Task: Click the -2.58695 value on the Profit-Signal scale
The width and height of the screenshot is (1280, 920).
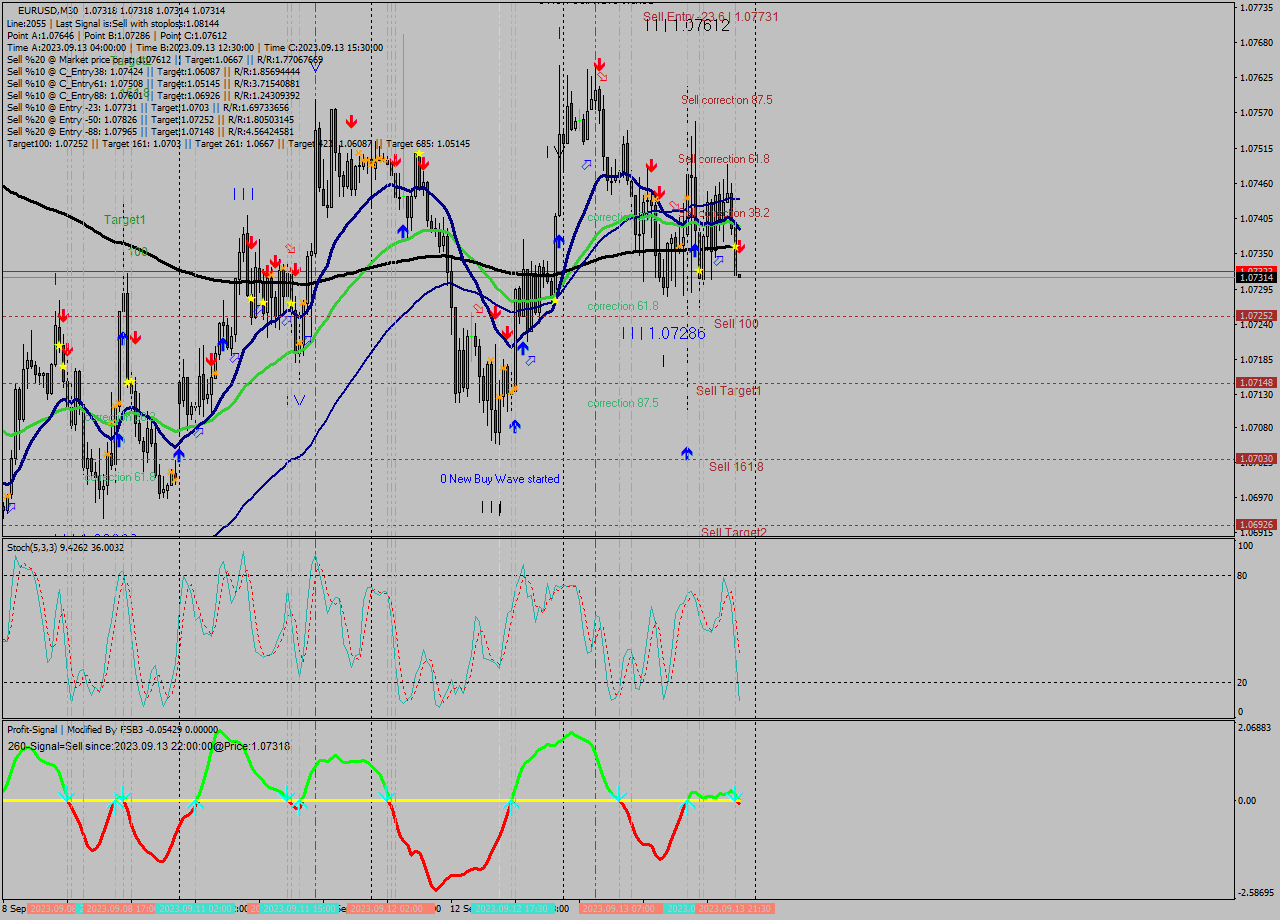Action: tap(1254, 893)
